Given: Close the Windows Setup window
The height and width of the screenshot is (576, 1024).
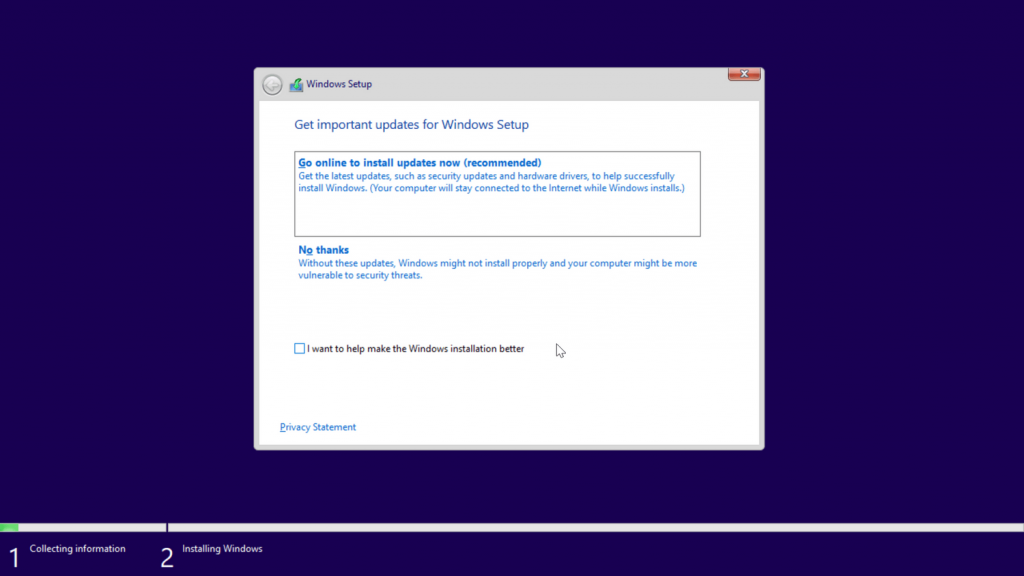Looking at the screenshot, I should tap(743, 74).
